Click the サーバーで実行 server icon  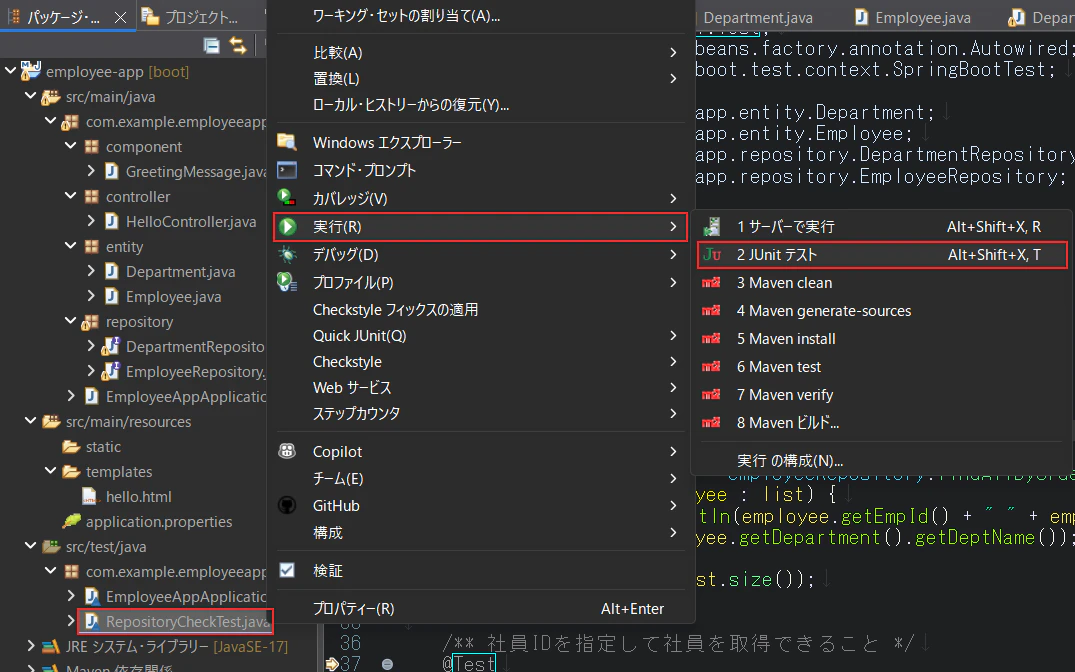(712, 226)
